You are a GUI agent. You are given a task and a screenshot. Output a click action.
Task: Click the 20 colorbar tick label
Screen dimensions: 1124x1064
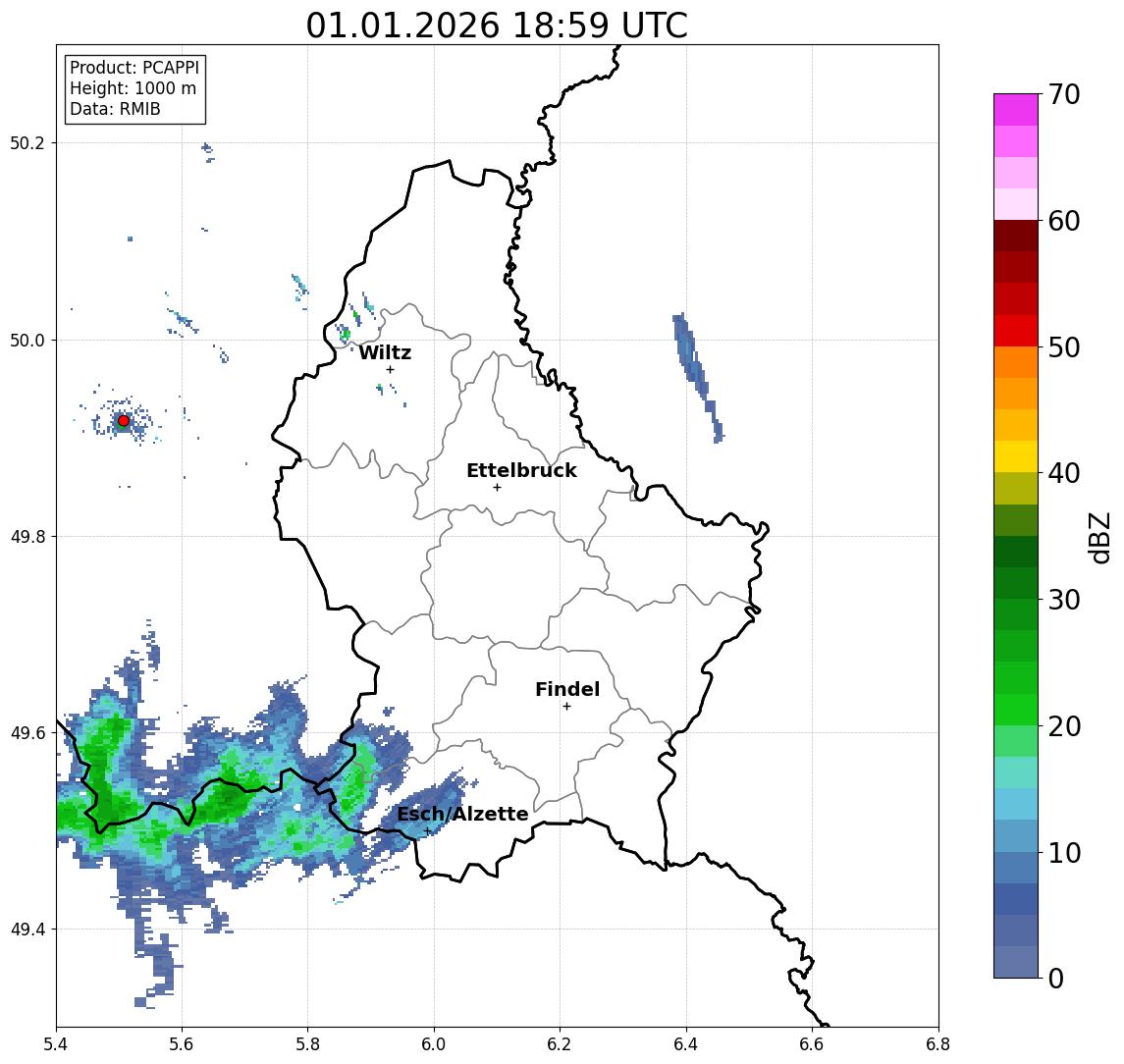point(1064,725)
